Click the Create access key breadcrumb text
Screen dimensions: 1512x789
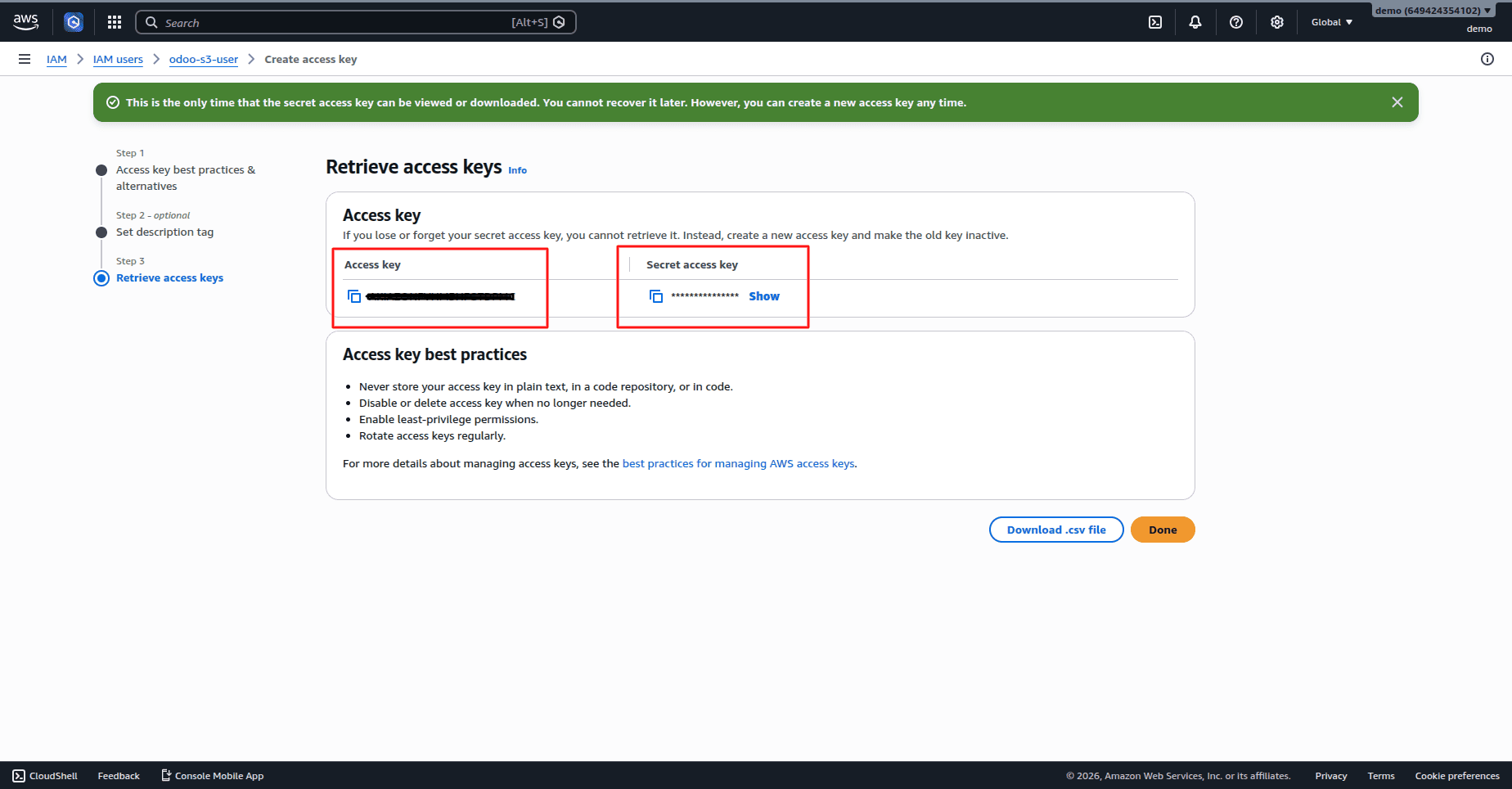point(311,59)
